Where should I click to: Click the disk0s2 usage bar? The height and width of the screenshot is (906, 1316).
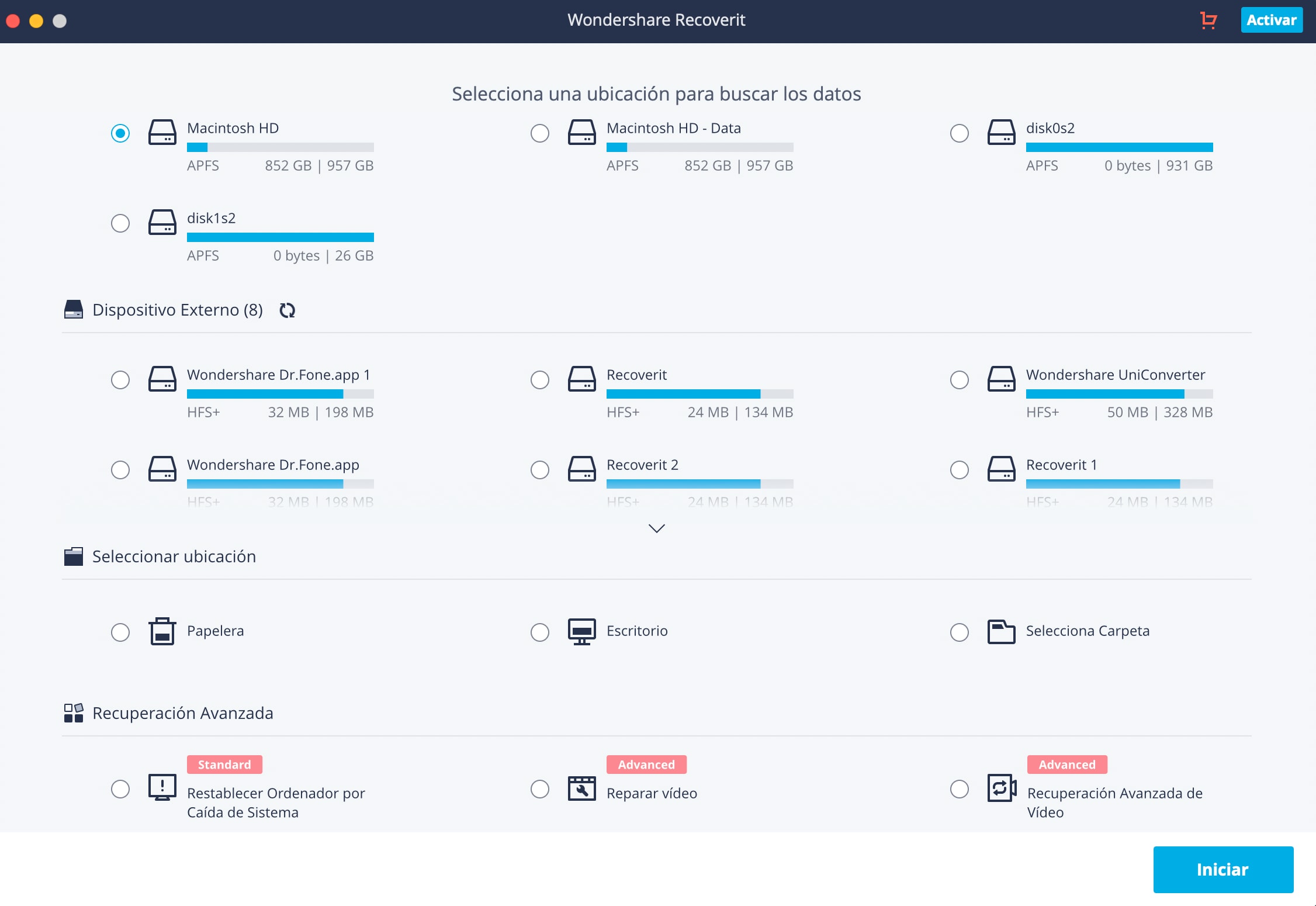pyautogui.click(x=1120, y=147)
